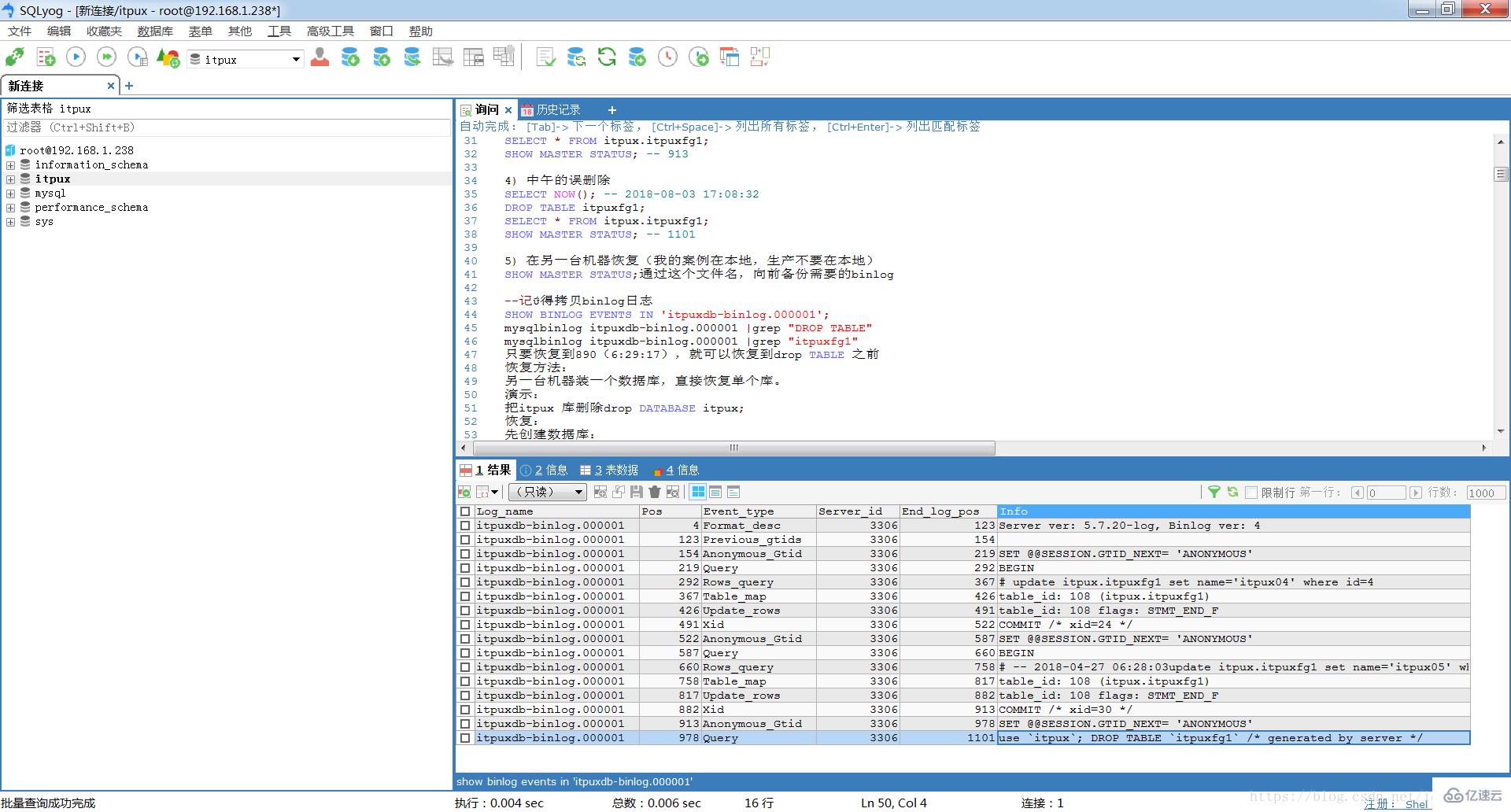Click the new connection plug icon

(x=15, y=57)
